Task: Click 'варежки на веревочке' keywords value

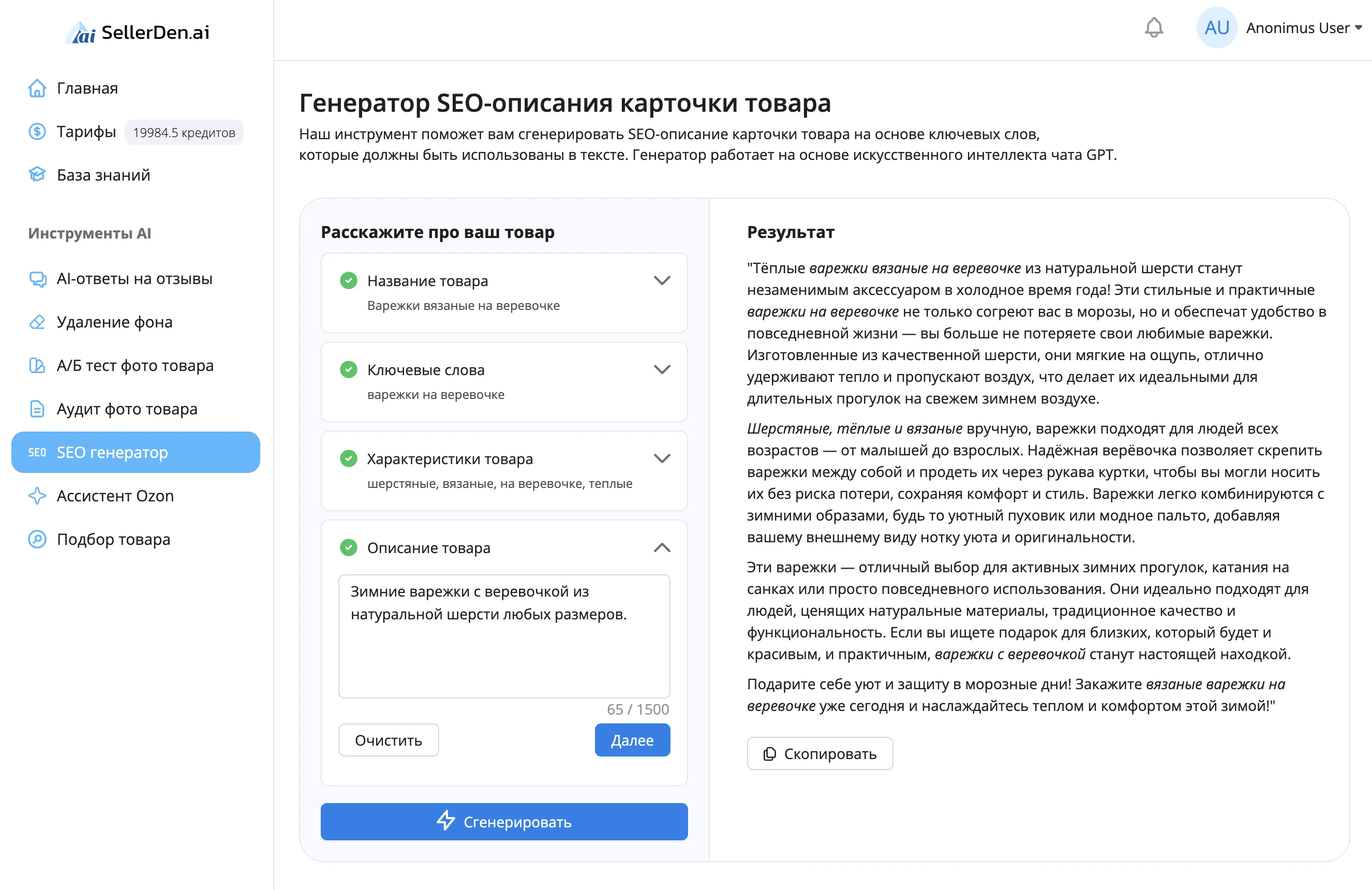Action: click(x=435, y=395)
